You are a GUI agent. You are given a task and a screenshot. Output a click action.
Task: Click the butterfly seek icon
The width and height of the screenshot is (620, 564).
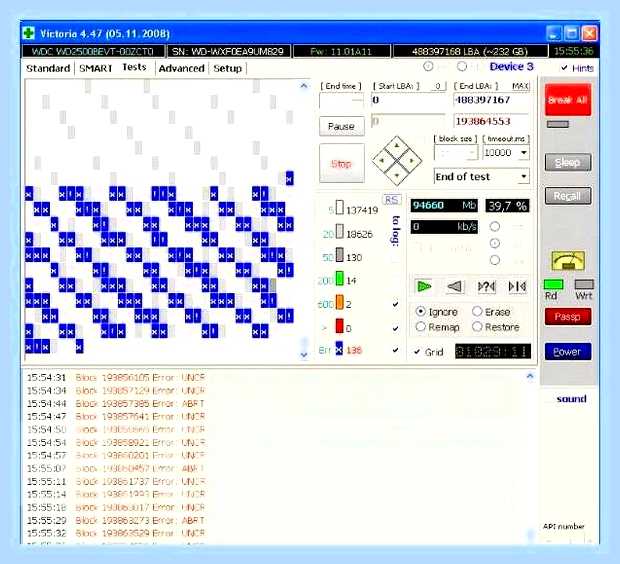(517, 286)
